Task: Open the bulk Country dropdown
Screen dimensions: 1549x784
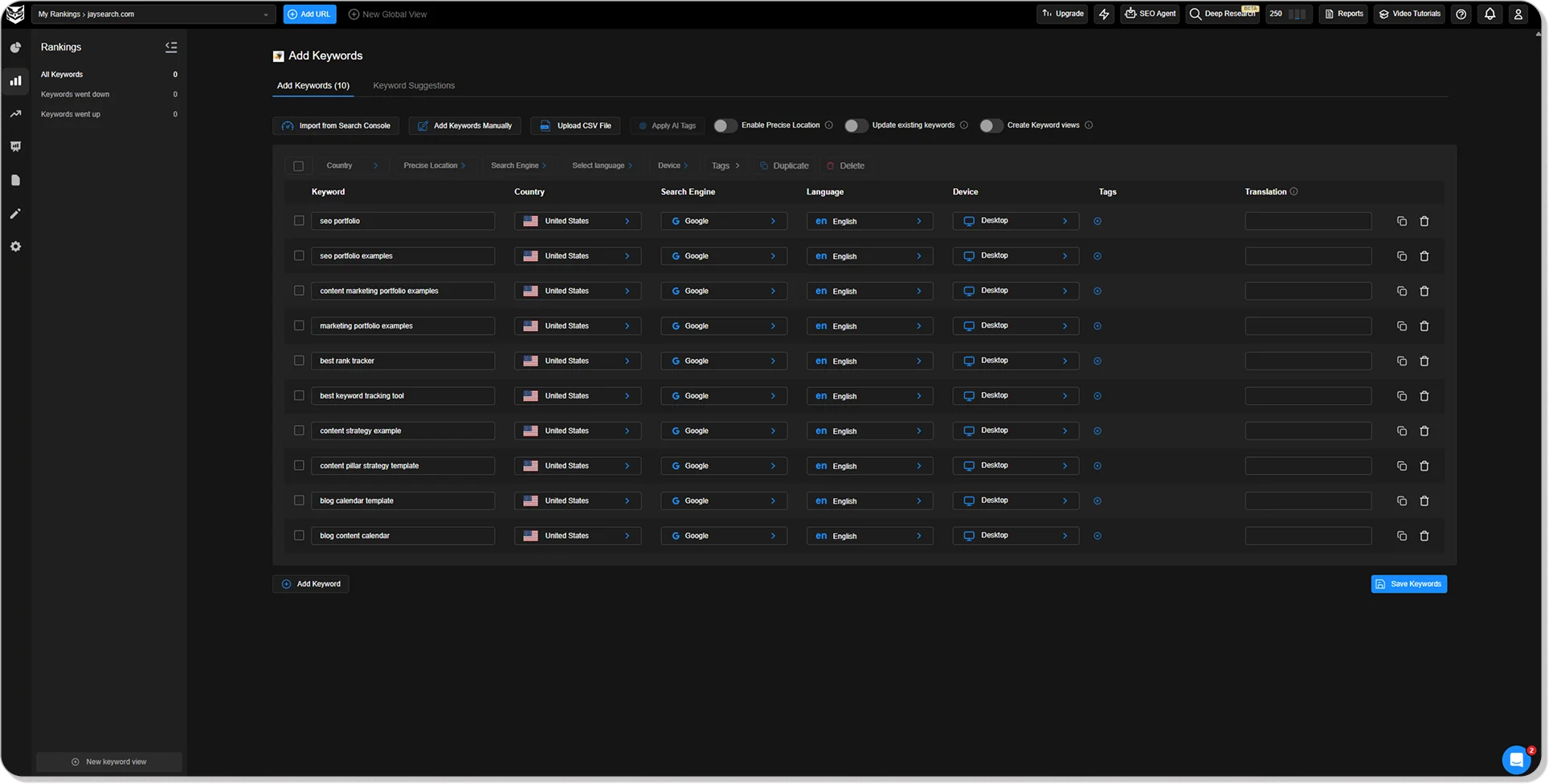Action: [352, 165]
